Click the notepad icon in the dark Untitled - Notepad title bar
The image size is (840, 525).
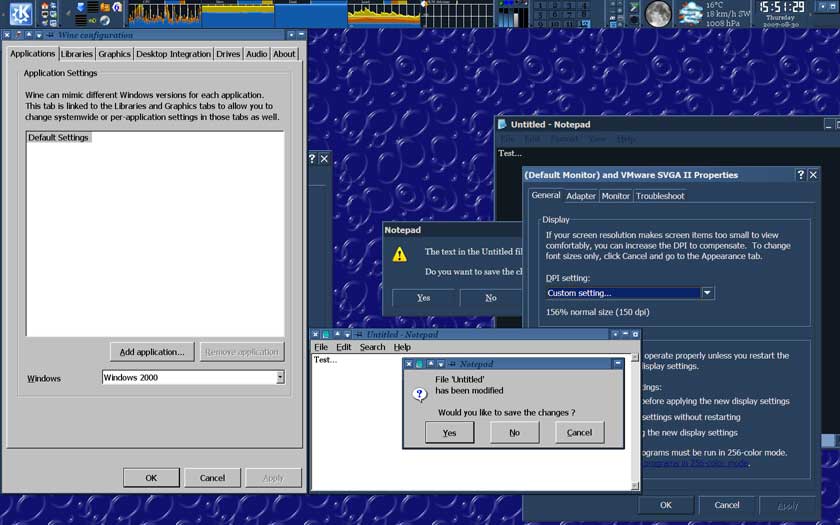[502, 124]
